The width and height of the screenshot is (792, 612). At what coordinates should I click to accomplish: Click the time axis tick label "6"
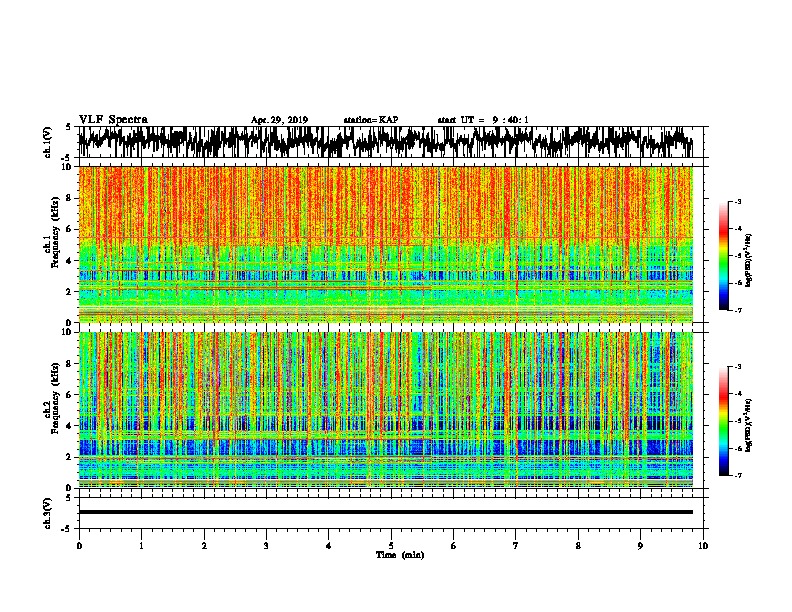pos(454,546)
